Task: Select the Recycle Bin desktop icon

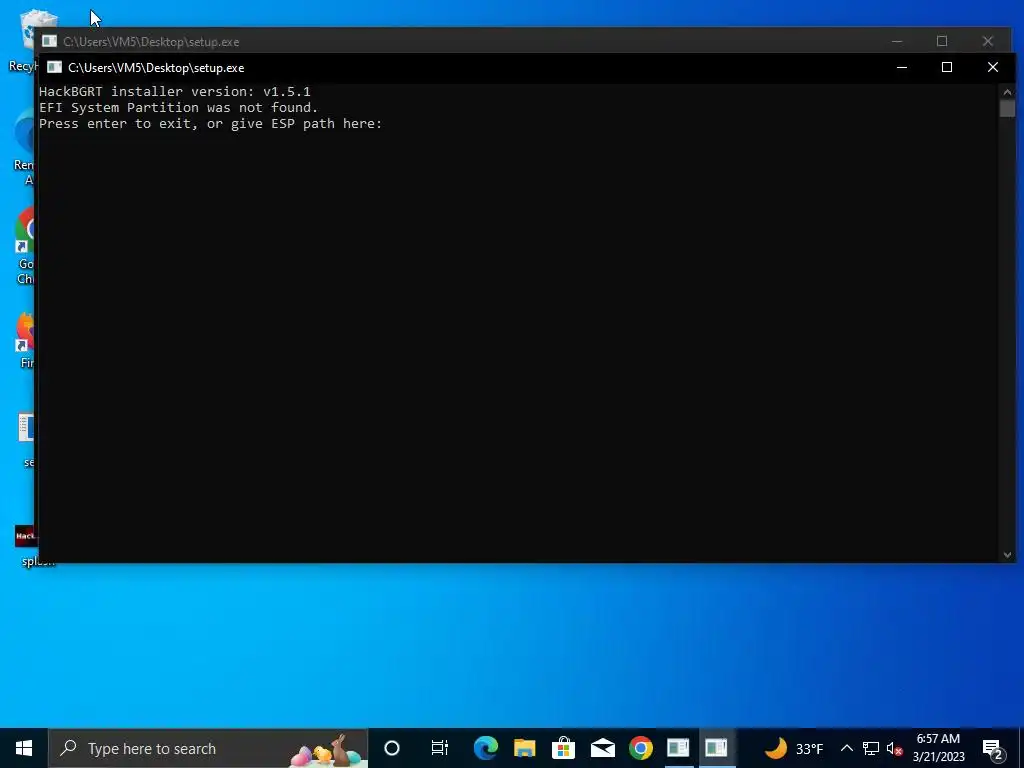Action: [x=26, y=39]
